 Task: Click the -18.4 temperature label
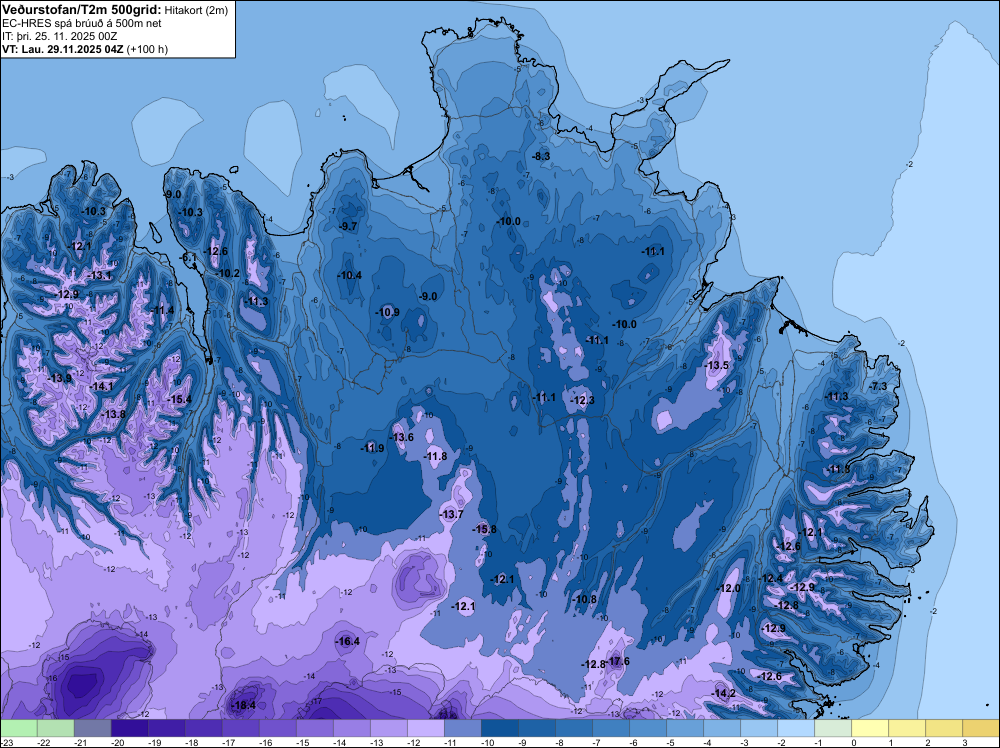244,705
